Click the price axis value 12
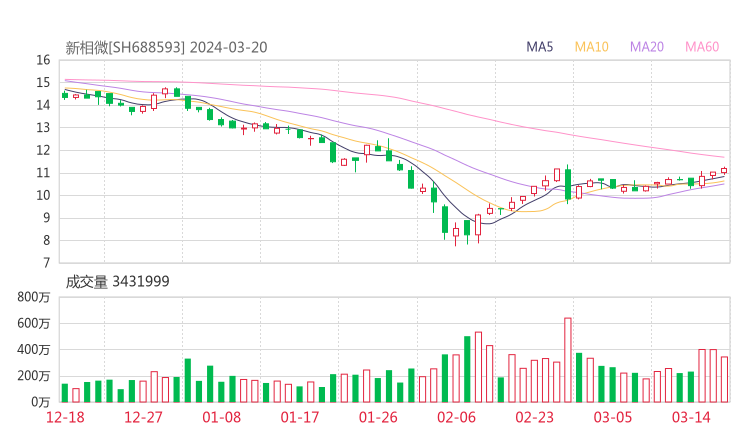Viewport: 740px width, 440px height. [x=43, y=150]
